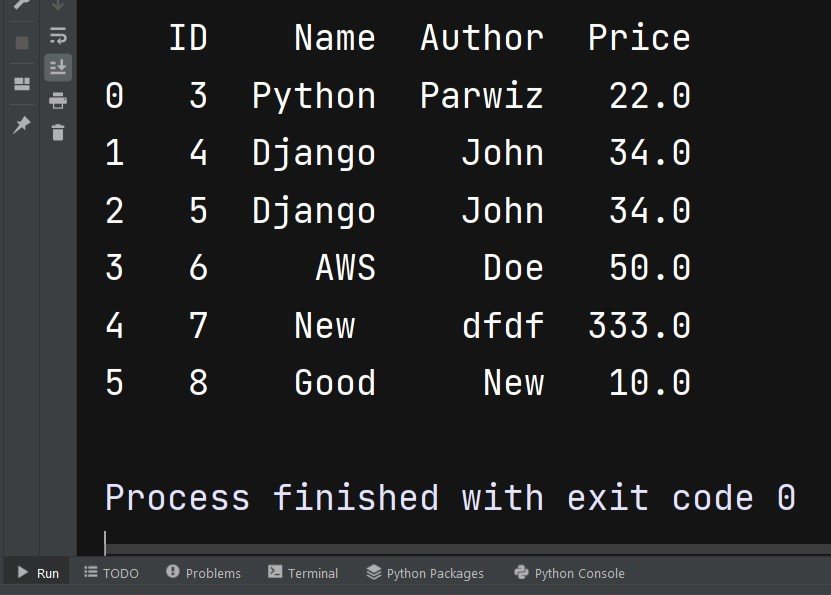Click the Print console output icon
This screenshot has height=595, width=831.
tap(58, 100)
